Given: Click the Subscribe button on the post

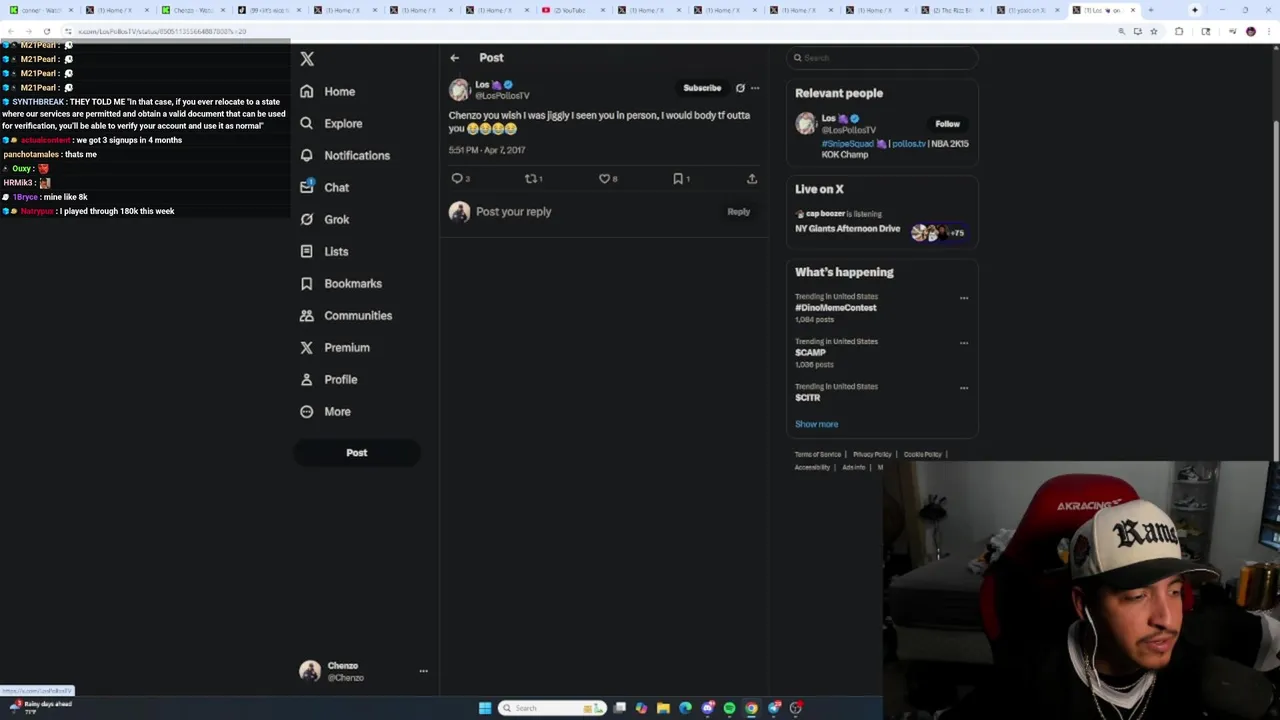Looking at the screenshot, I should tap(702, 88).
